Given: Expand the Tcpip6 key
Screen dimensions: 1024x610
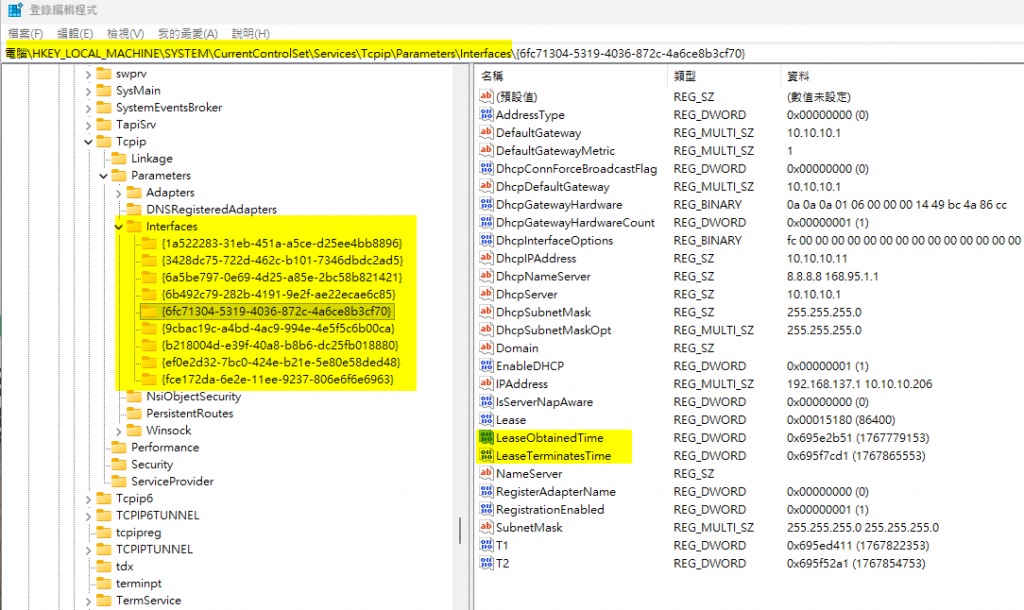Looking at the screenshot, I should click(88, 498).
